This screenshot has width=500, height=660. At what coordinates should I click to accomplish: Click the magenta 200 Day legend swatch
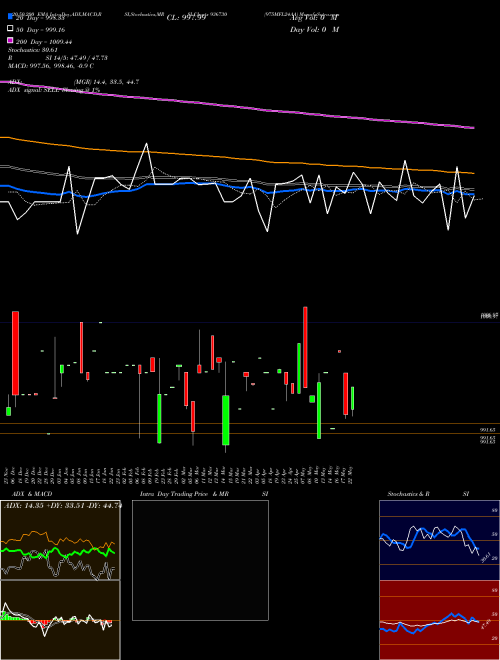click(11, 41)
